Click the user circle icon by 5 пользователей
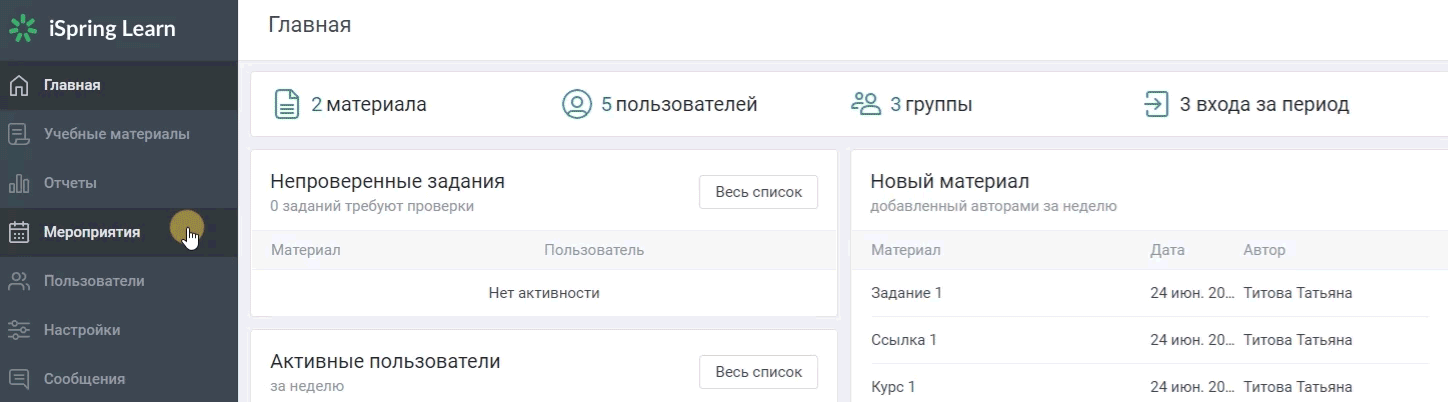The width and height of the screenshot is (1448, 402). (576, 104)
